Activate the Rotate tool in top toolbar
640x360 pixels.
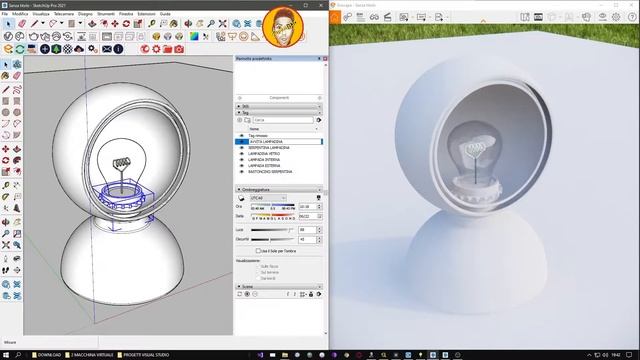click(127, 24)
